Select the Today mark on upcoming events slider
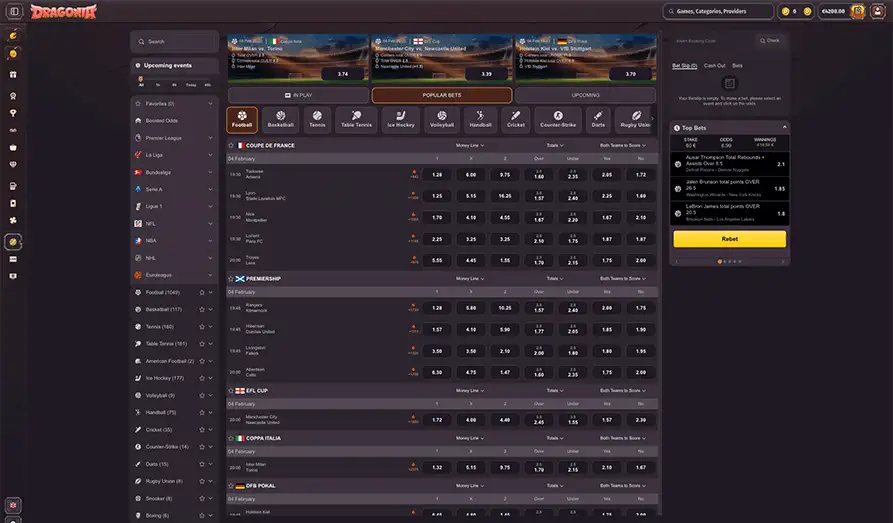893x523 pixels. click(x=191, y=85)
